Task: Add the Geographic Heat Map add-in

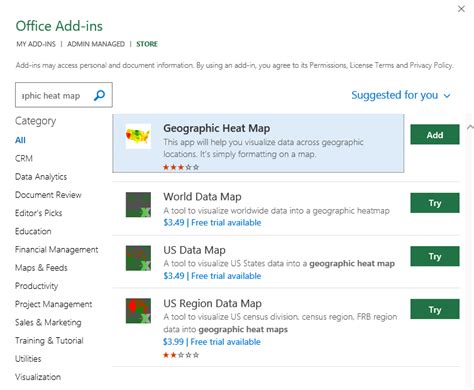Action: 435,135
